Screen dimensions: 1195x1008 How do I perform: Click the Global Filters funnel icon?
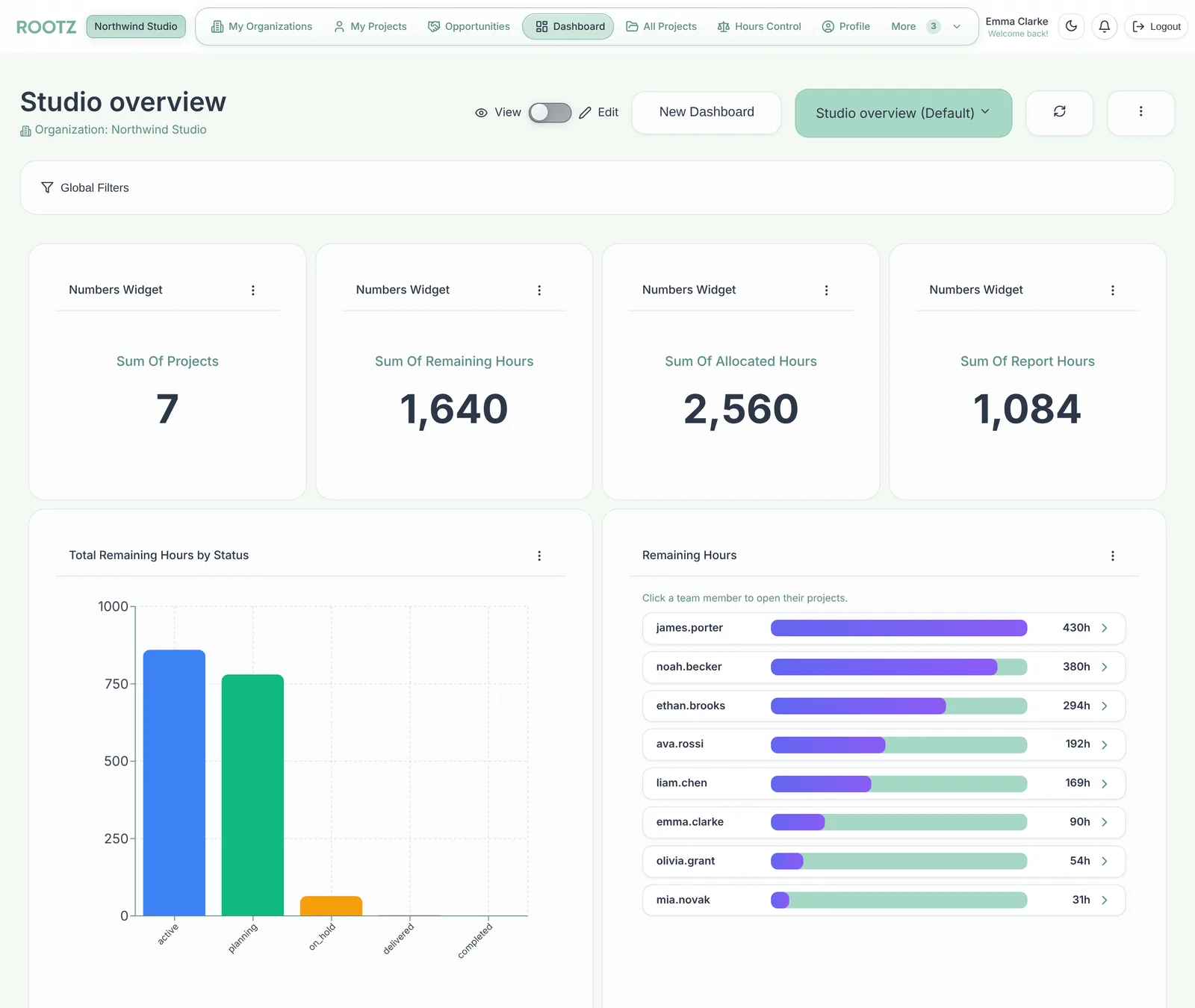point(47,187)
